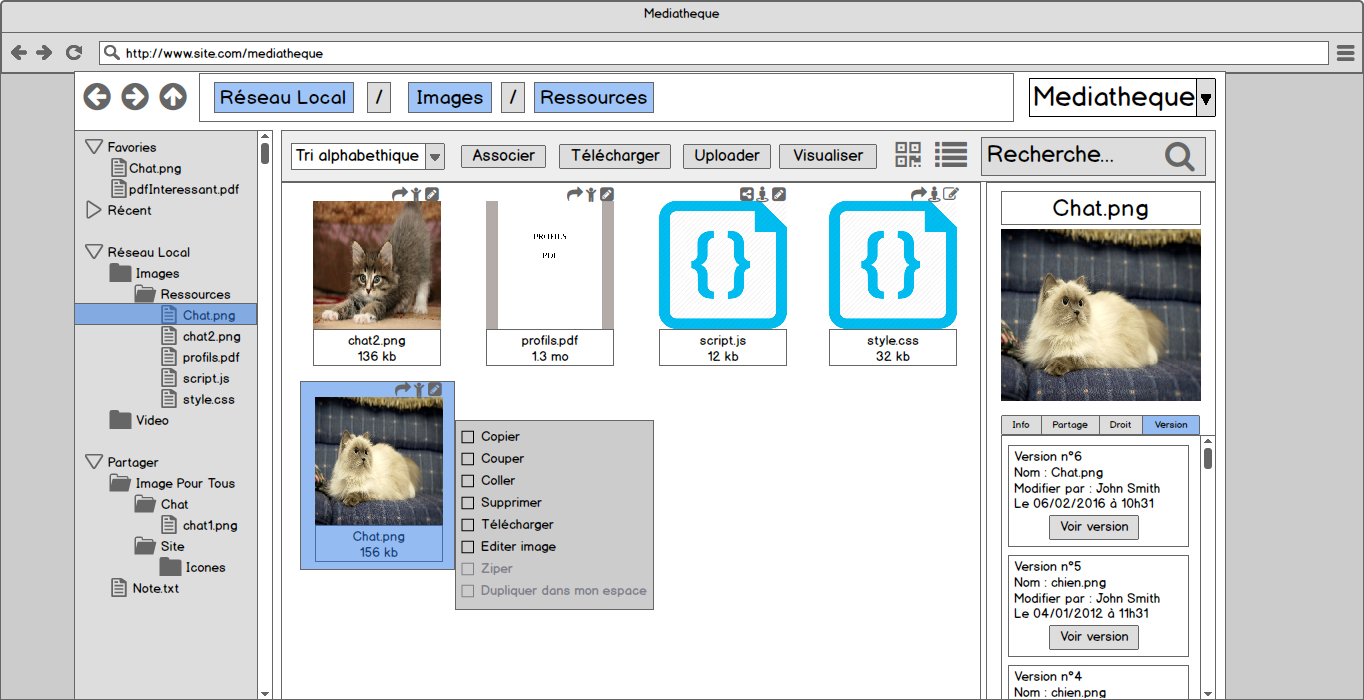Click the version panel scrollbar thumb

pyautogui.click(x=1208, y=458)
